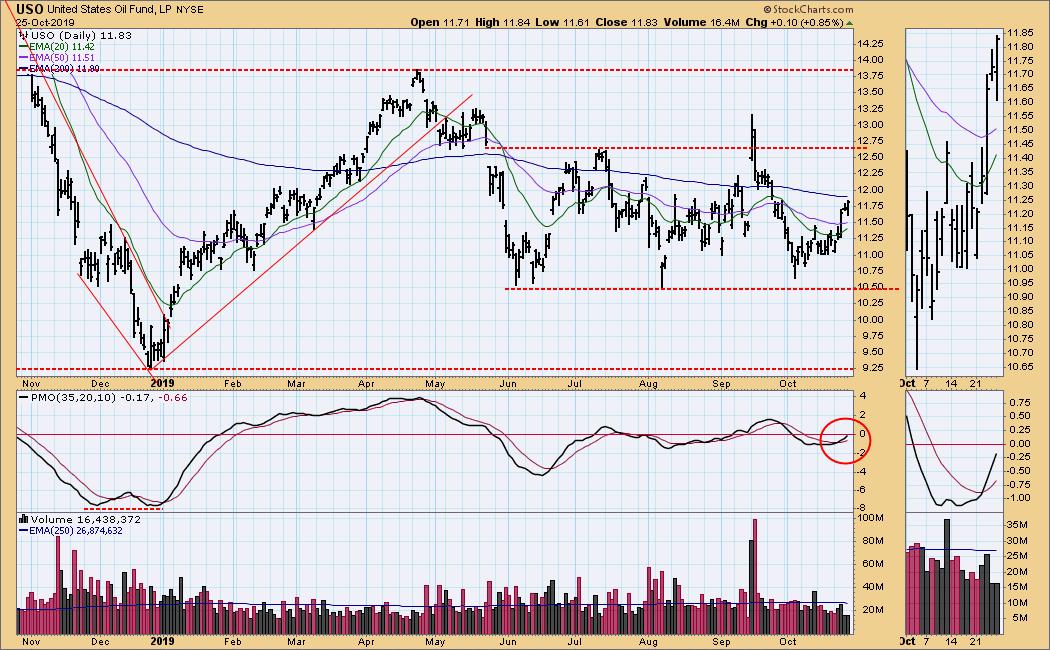Click the 13.00 label on the main price axis
Image resolution: width=1050 pixels, height=650 pixels.
[x=870, y=125]
